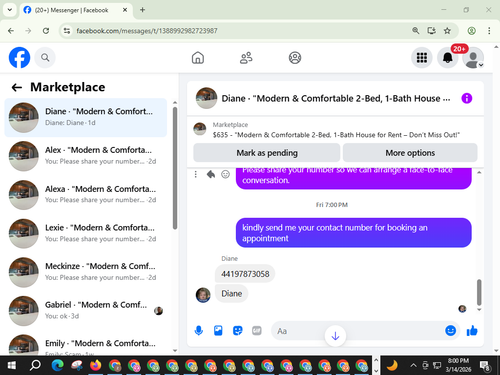Open emoji picker in message box
This screenshot has width=500, height=375.
[x=450, y=331]
